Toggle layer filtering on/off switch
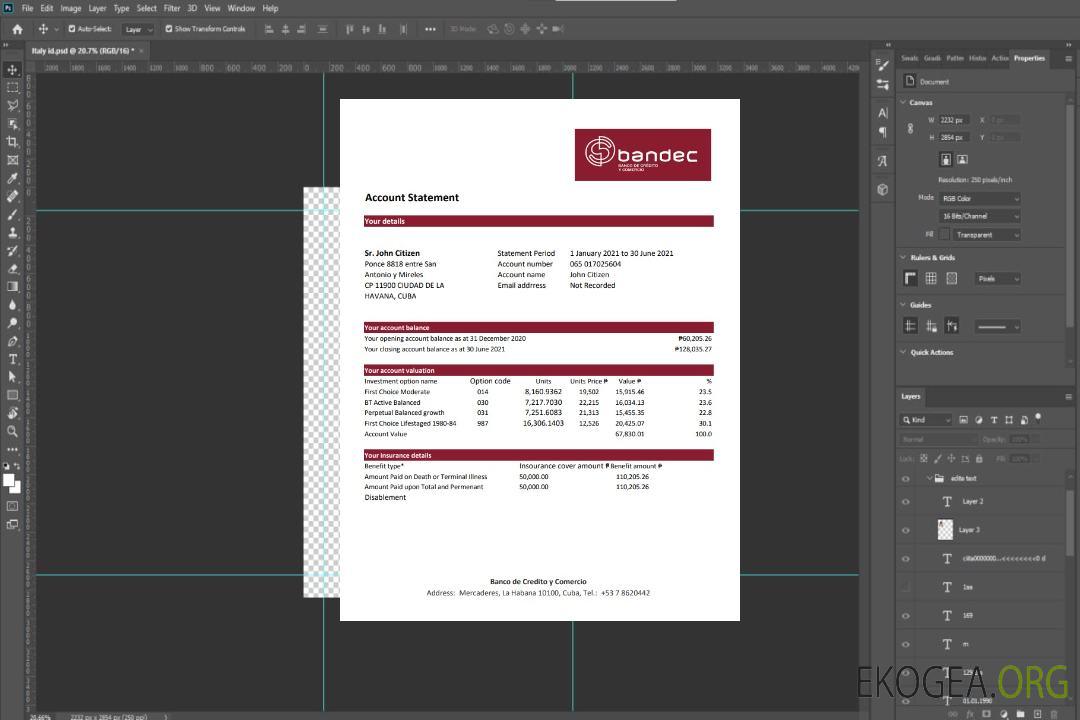1080x720 pixels. pyautogui.click(x=1038, y=418)
